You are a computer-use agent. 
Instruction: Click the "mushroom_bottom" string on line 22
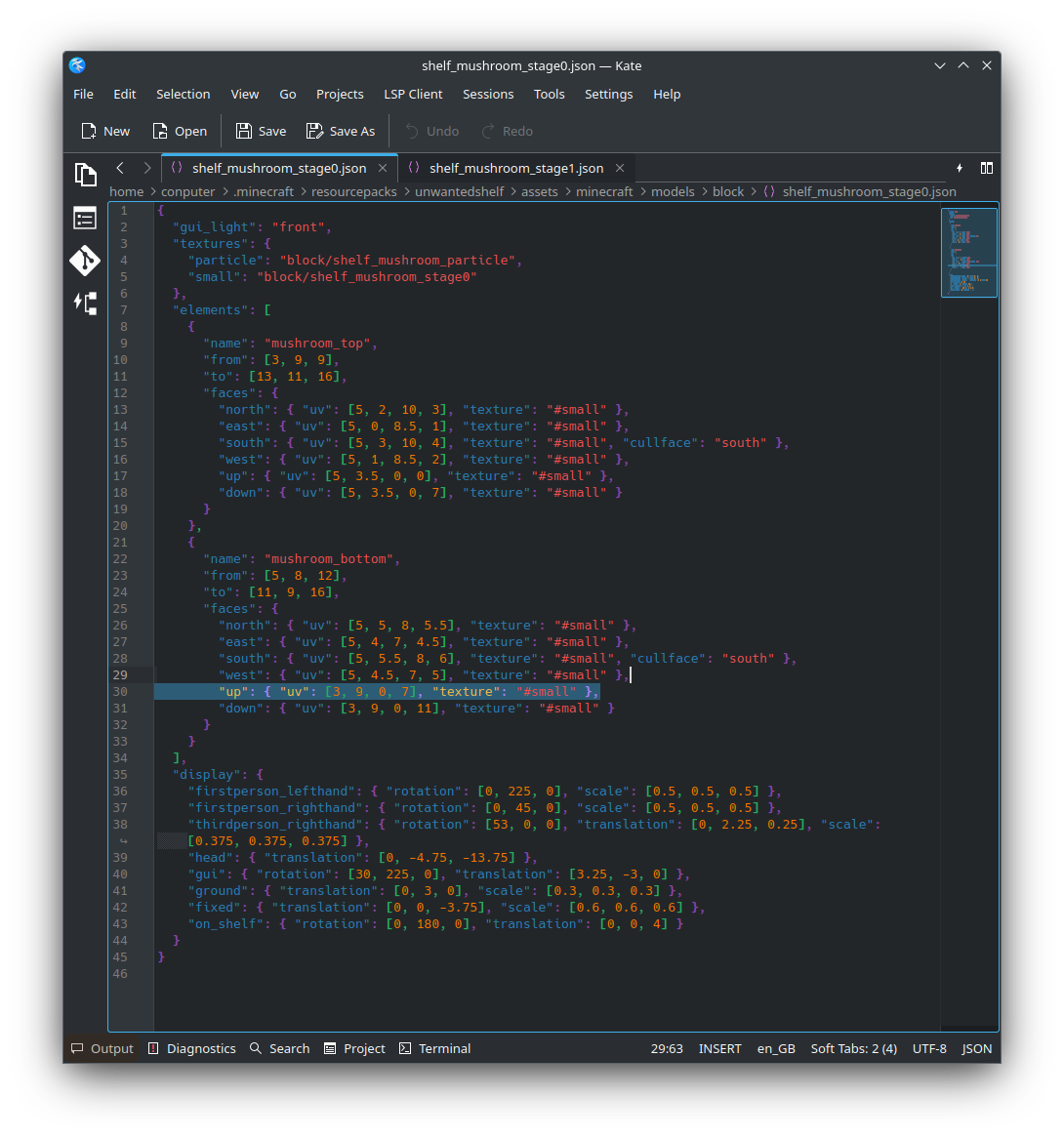333,559
